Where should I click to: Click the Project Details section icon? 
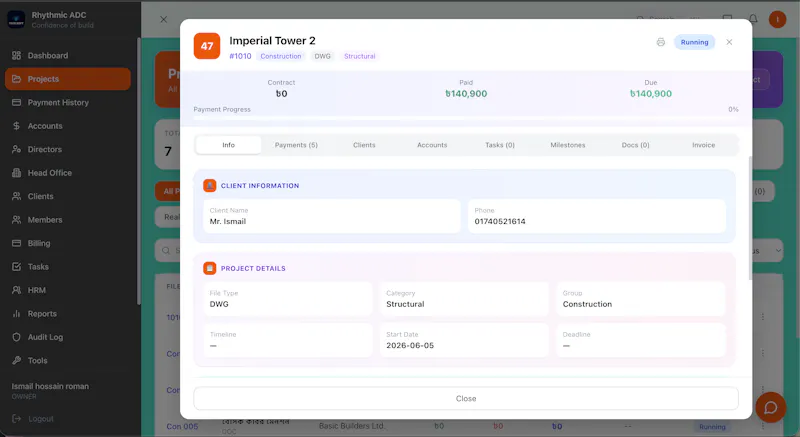tap(210, 268)
